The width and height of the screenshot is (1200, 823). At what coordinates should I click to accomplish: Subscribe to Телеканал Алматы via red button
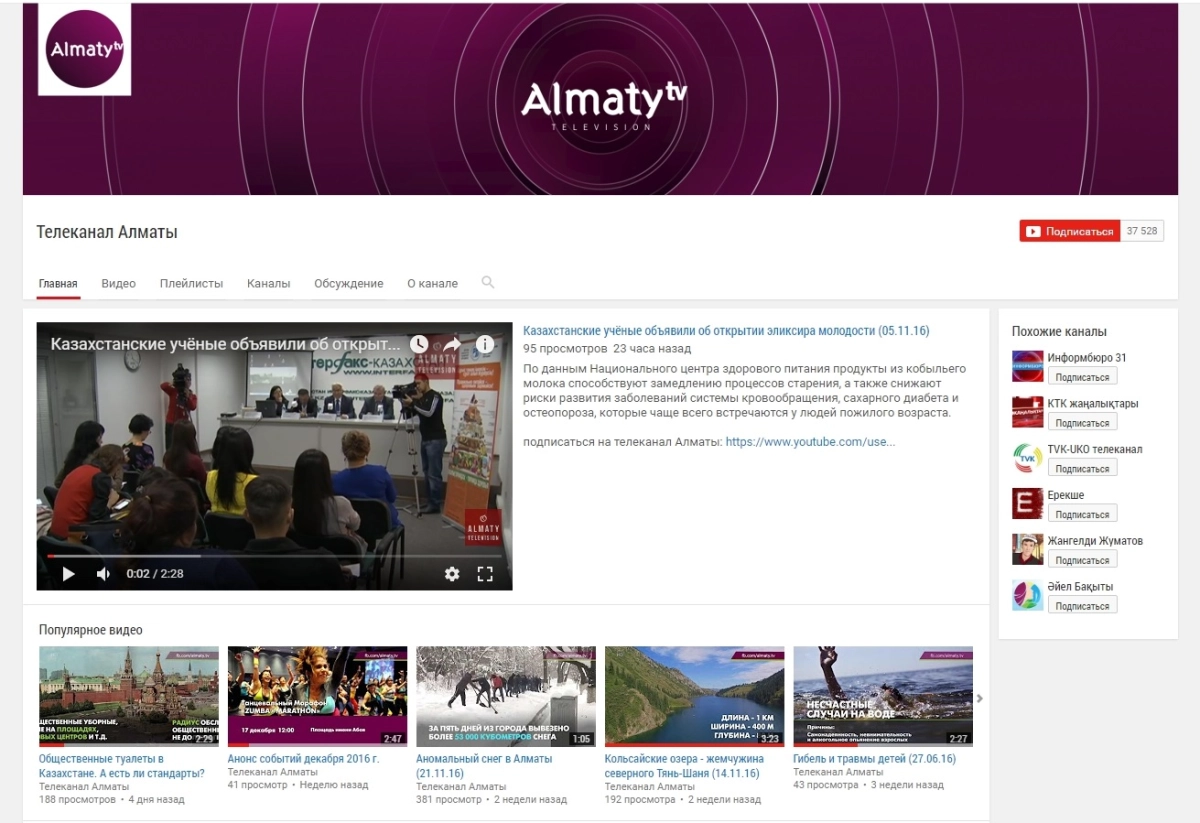[1069, 231]
